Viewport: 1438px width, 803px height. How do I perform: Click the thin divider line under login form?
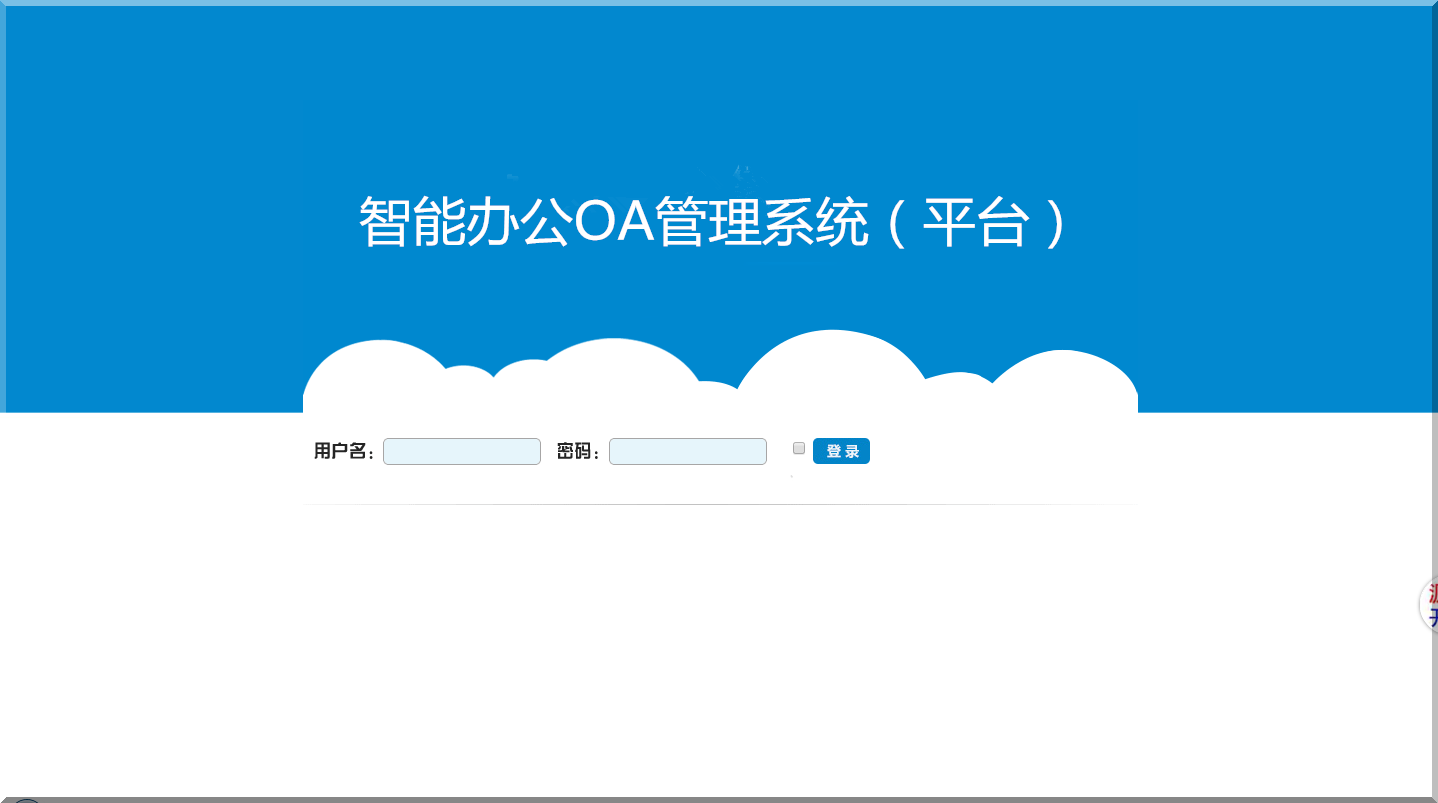[x=720, y=505]
